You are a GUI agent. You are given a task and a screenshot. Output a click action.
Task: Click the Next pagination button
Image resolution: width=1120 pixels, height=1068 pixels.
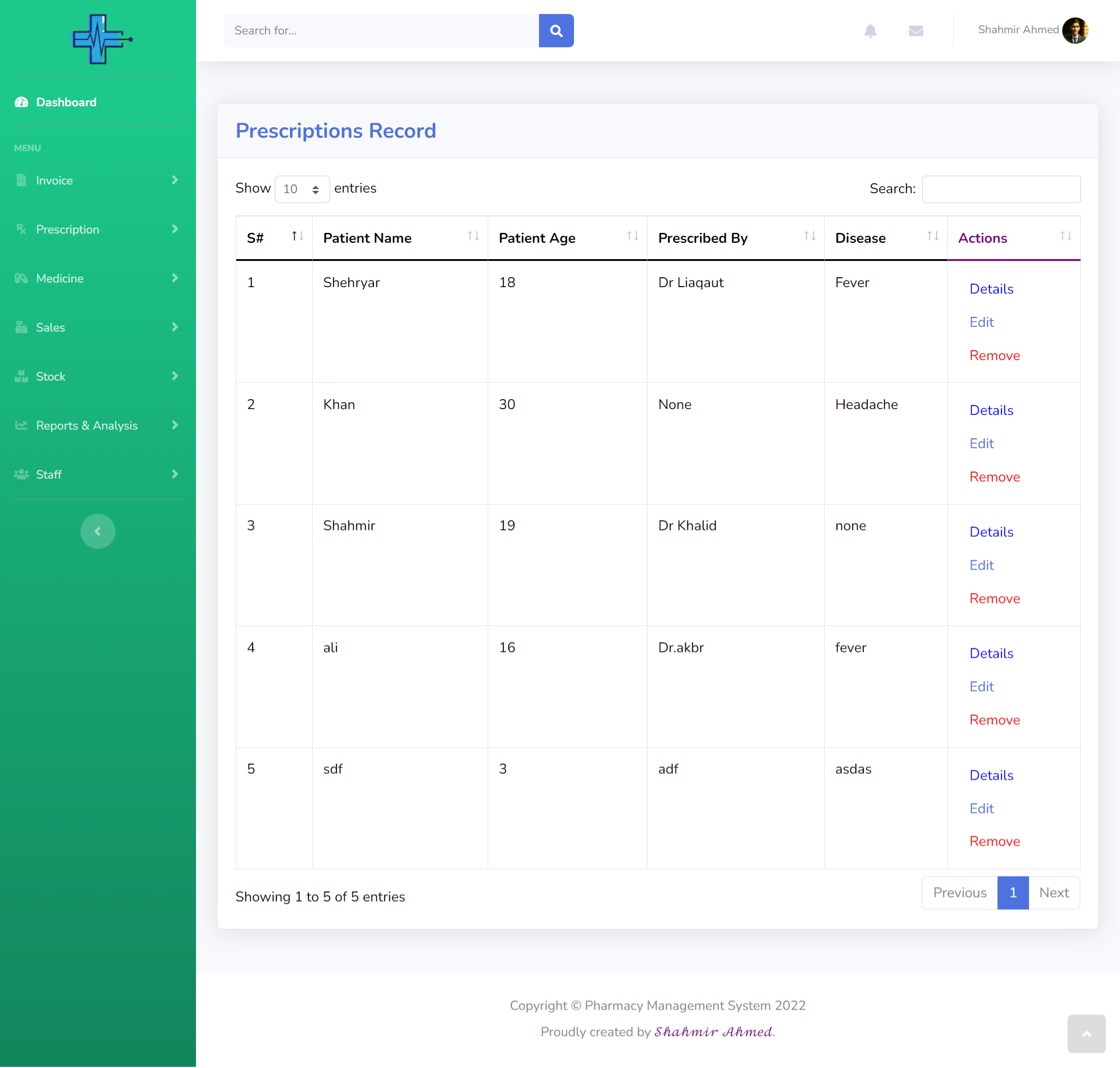[1053, 892]
